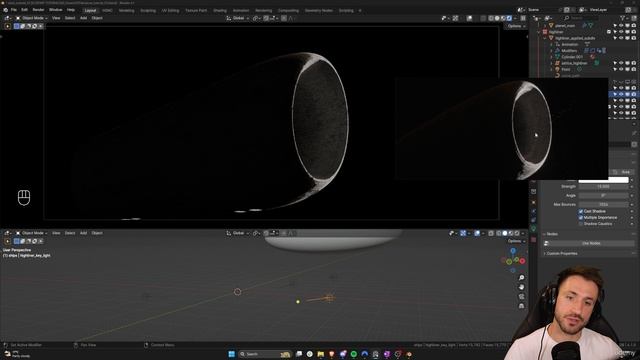The height and width of the screenshot is (360, 640).
Task: Click the white light Color swatch
Action: coord(603,180)
